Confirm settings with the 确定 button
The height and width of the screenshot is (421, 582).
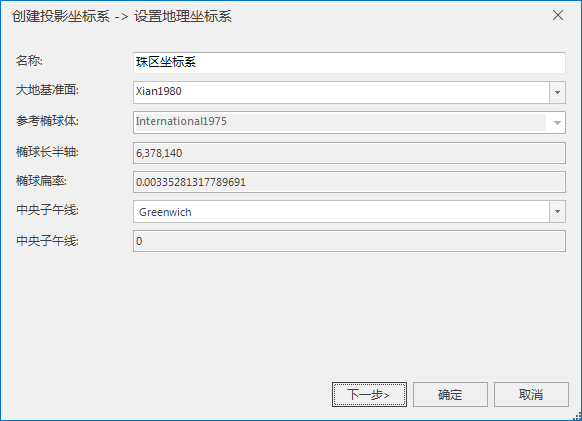point(450,394)
